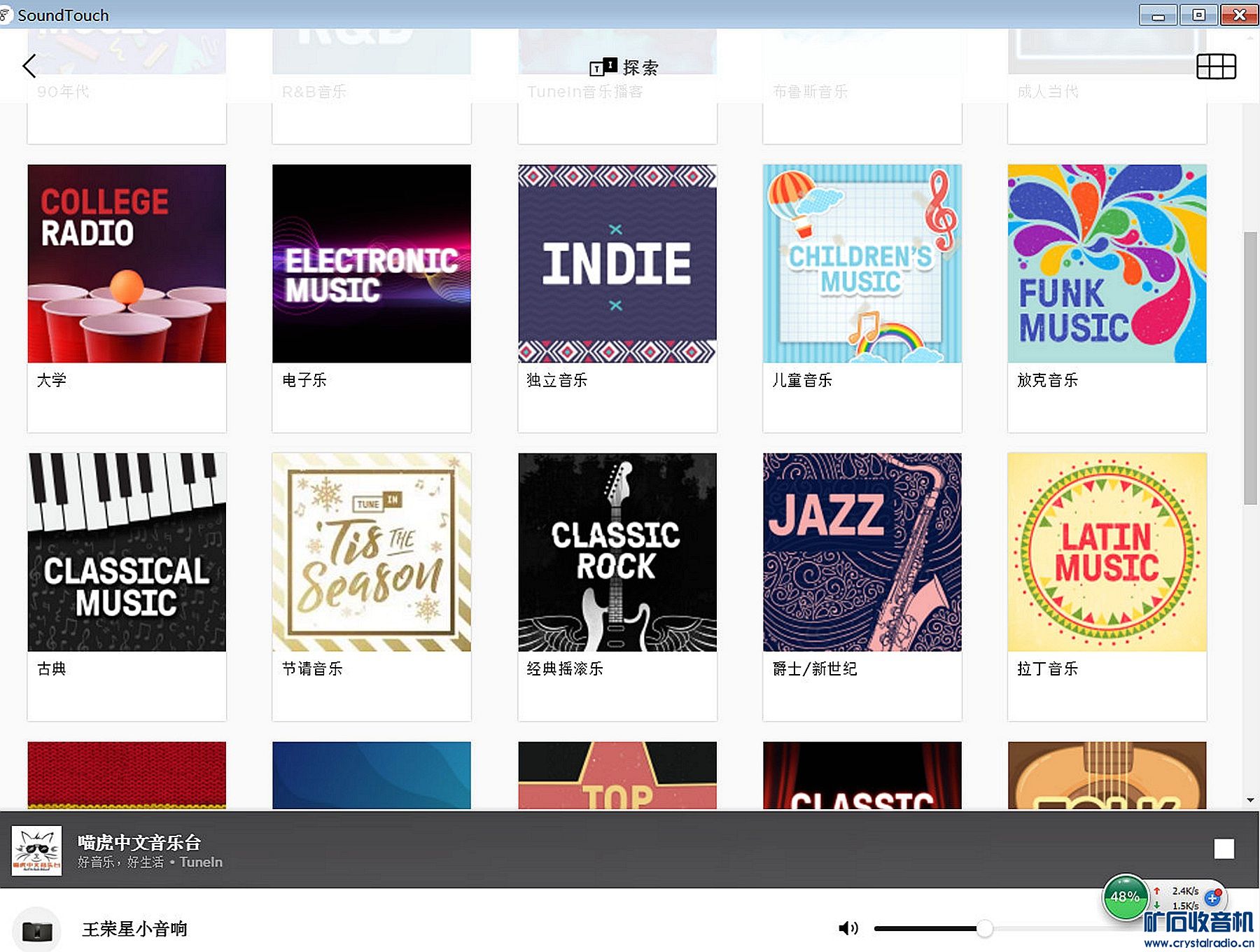1260x952 pixels.
Task: Select the 经典摇滚乐 label
Action: coord(565,668)
